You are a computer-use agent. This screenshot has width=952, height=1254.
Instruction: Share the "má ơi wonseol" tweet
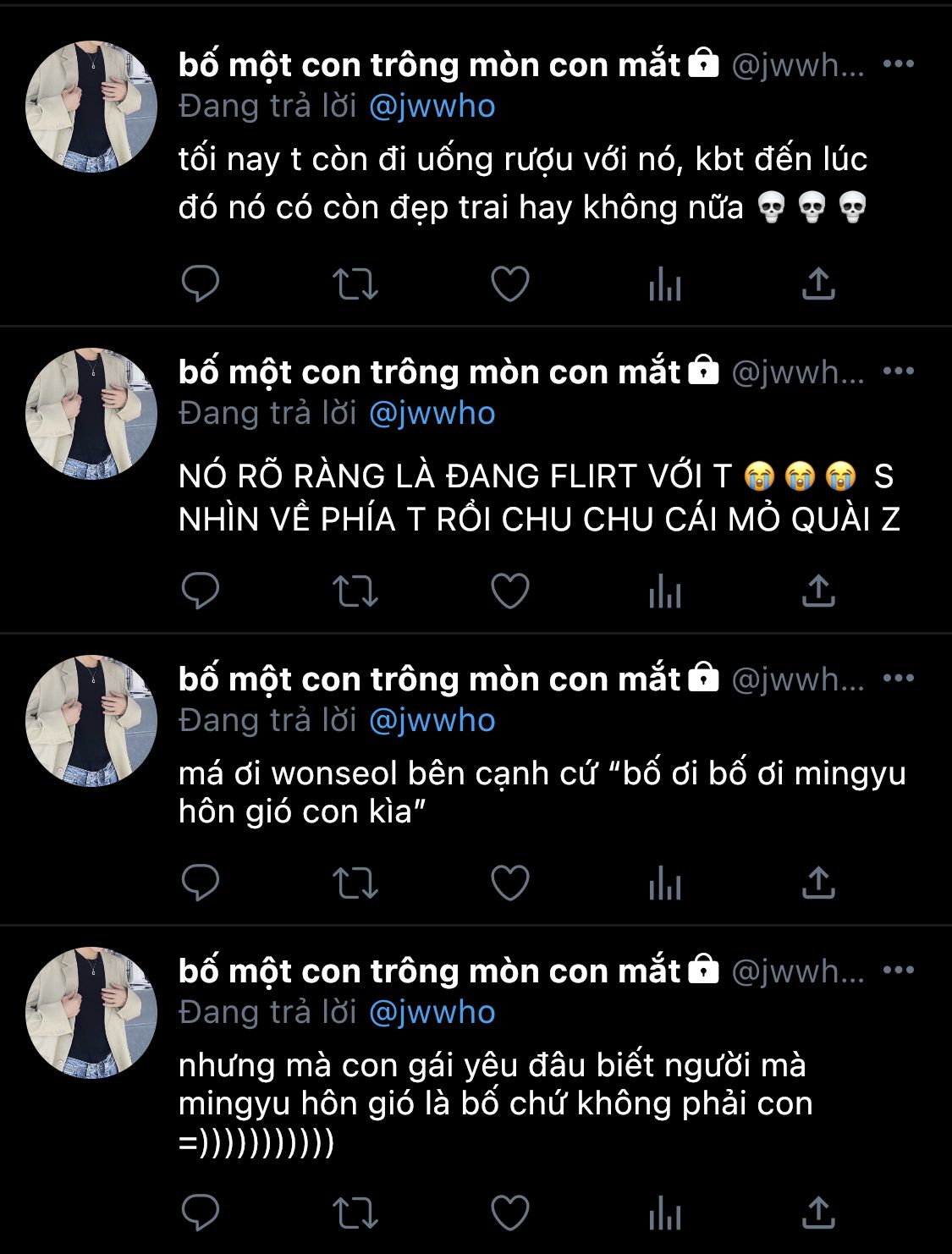818,883
